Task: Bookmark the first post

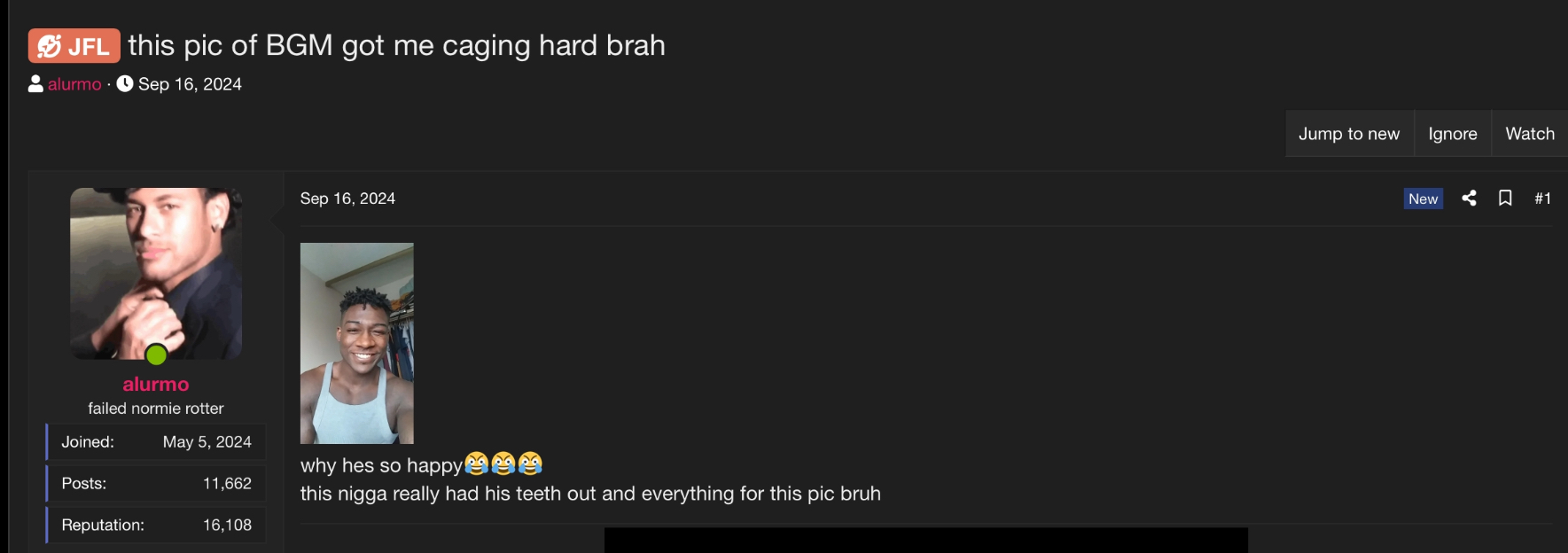Action: [x=1505, y=199]
